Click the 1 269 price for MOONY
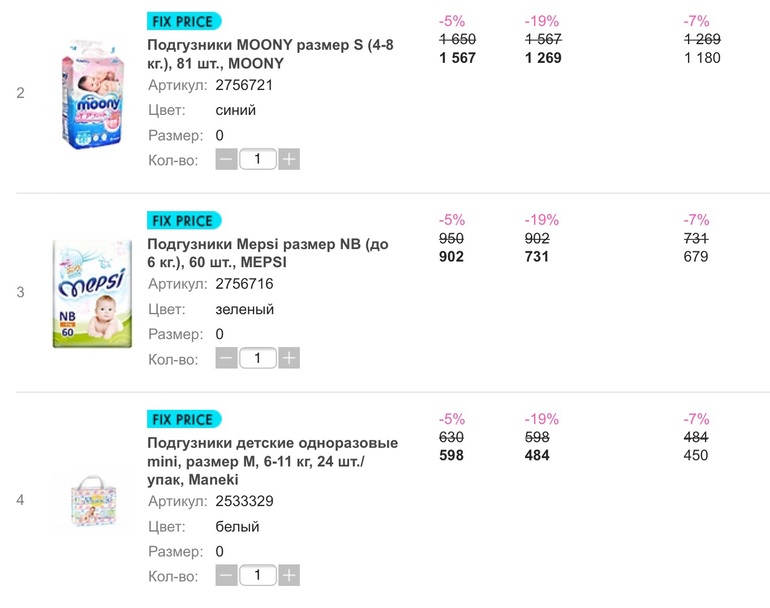Screen dimensions: 770x608 click(543, 58)
